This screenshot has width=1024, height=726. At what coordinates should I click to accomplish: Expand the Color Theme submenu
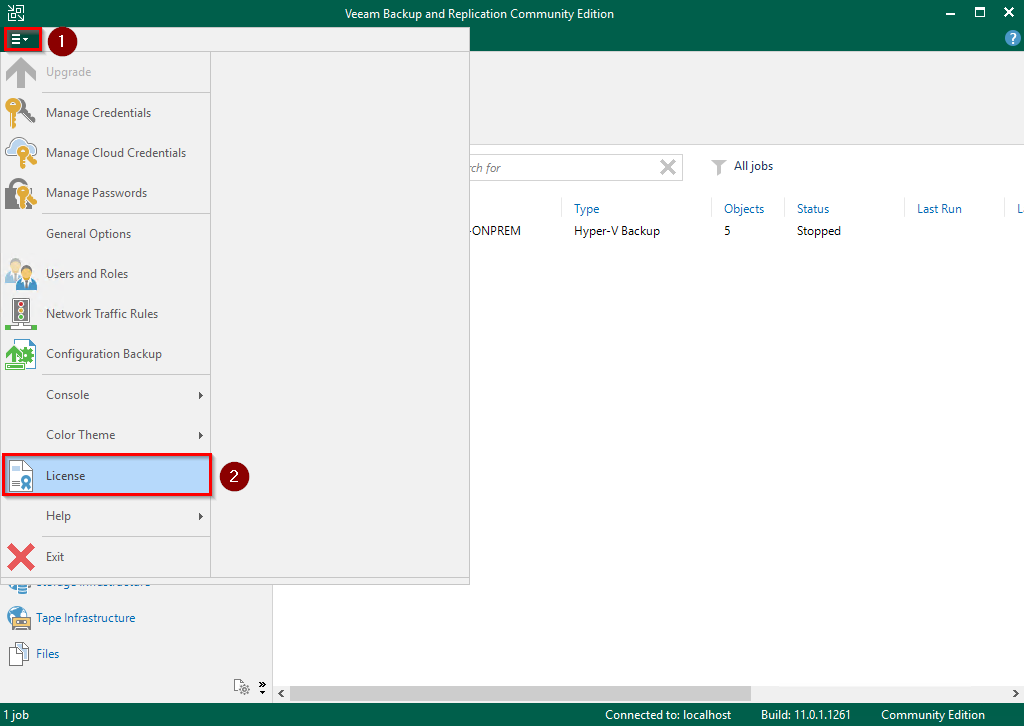point(106,435)
